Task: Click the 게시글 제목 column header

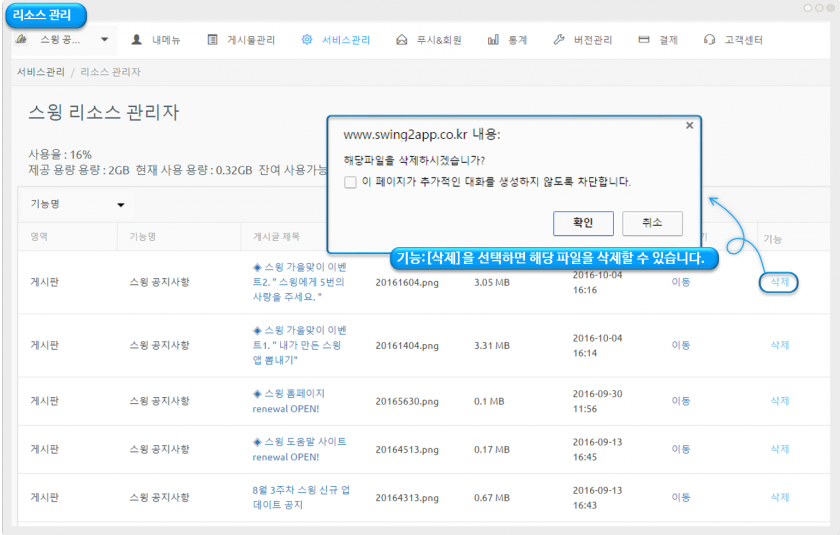Action: (x=276, y=237)
